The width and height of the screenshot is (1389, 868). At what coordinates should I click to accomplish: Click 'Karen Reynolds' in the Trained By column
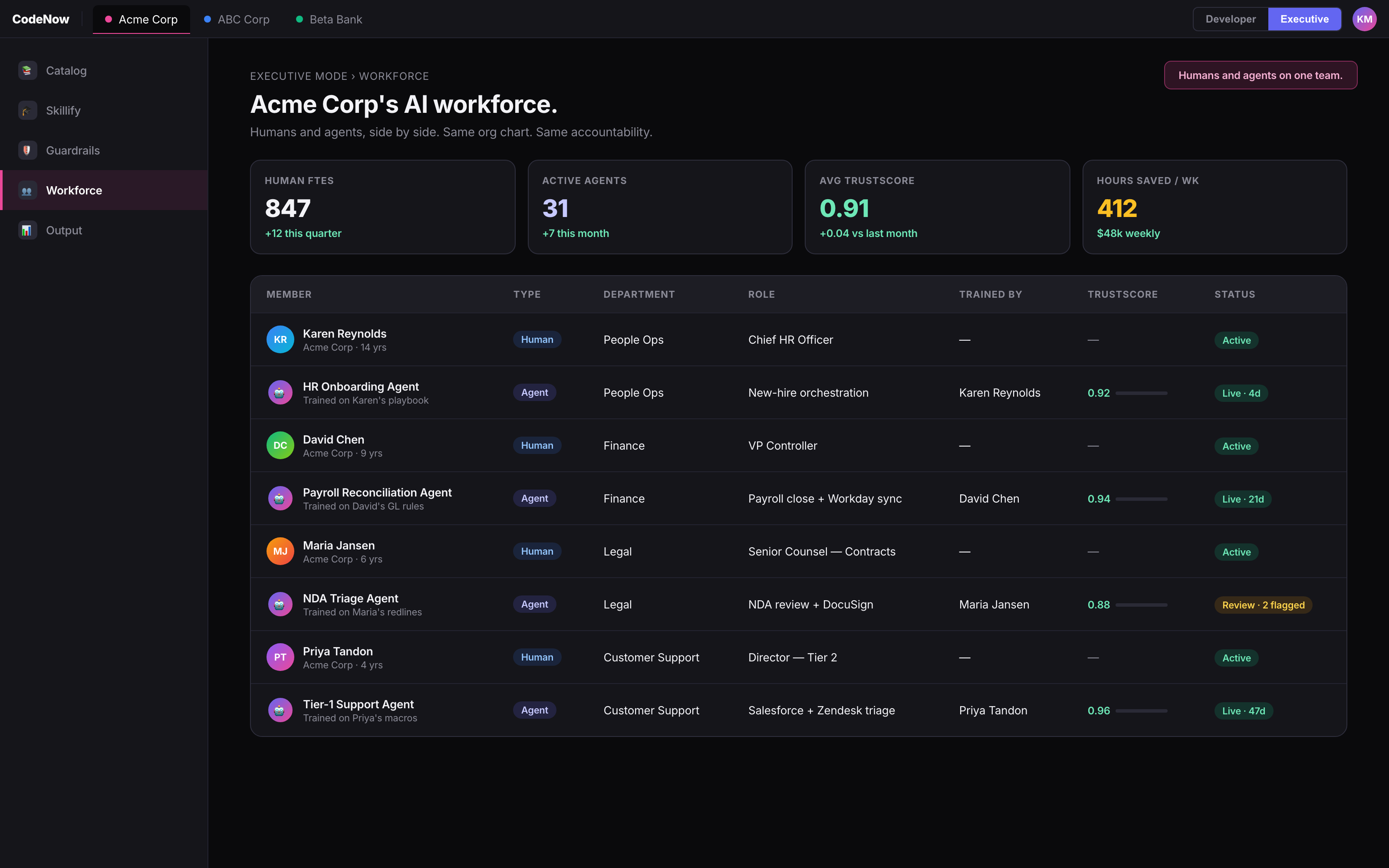tap(999, 393)
